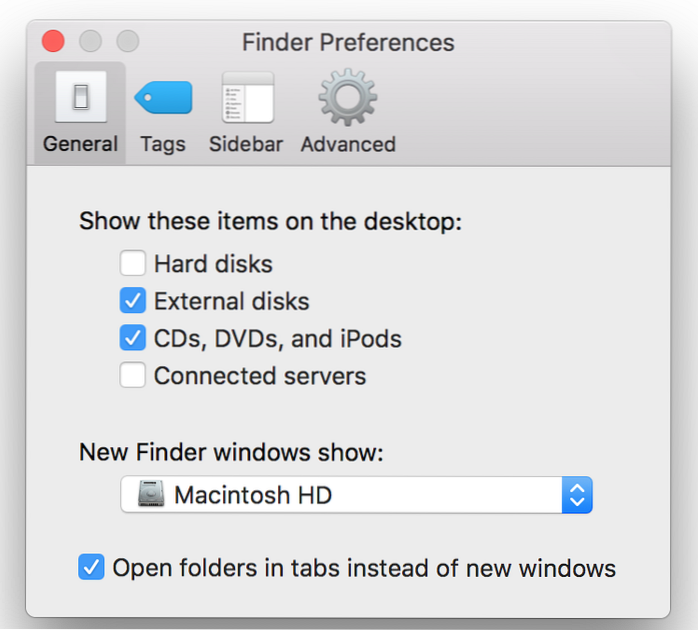Disable the CDs, DVDs, and iPods checkbox
The image size is (698, 630).
[133, 339]
